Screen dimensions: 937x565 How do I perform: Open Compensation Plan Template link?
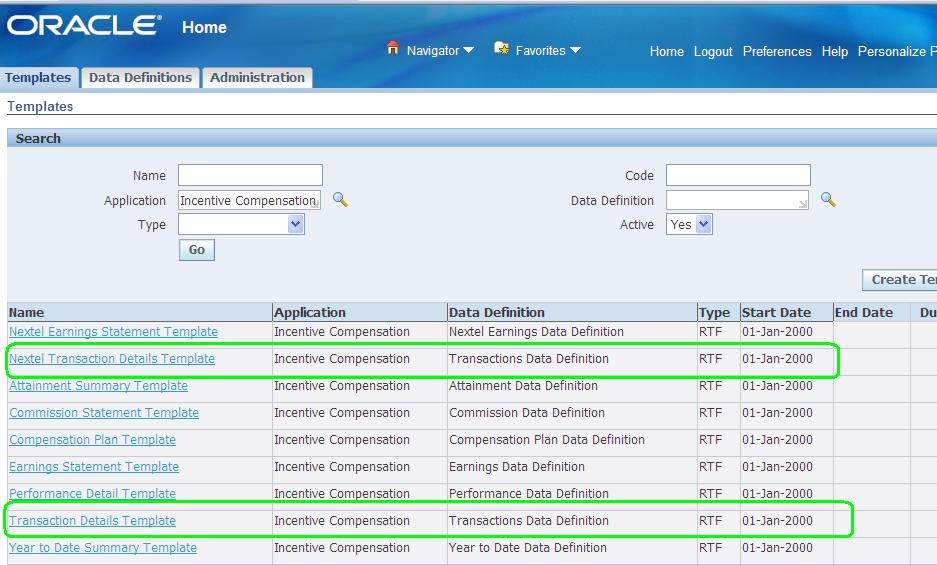(93, 439)
